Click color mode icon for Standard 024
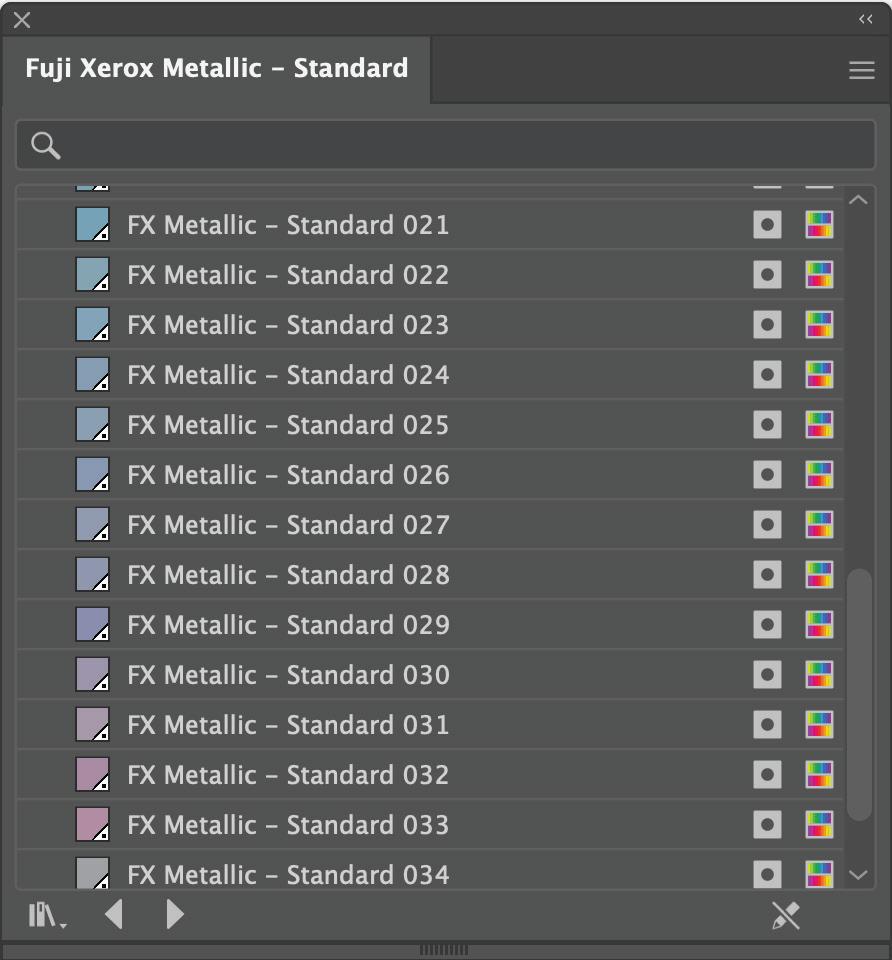 pyautogui.click(x=819, y=375)
